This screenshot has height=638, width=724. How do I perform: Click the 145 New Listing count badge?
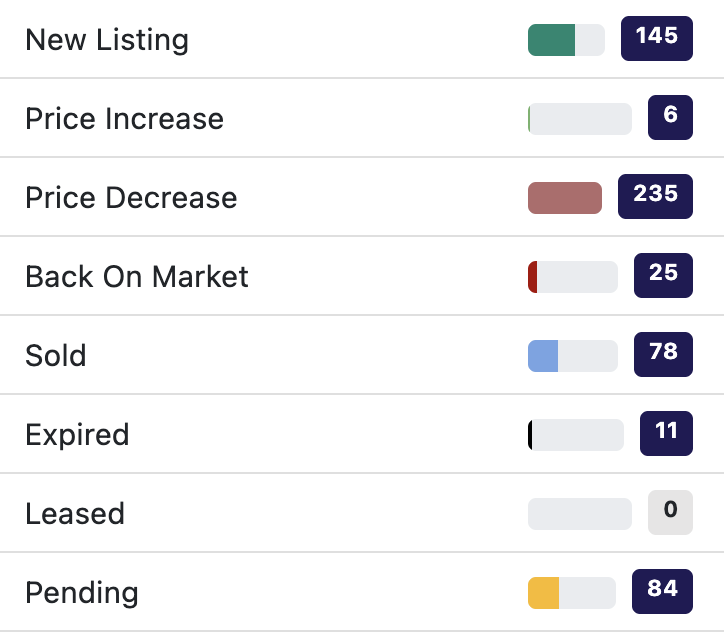(656, 39)
